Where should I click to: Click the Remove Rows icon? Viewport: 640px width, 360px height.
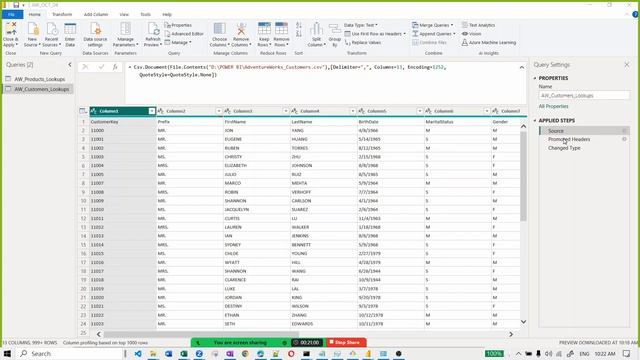(x=281, y=29)
